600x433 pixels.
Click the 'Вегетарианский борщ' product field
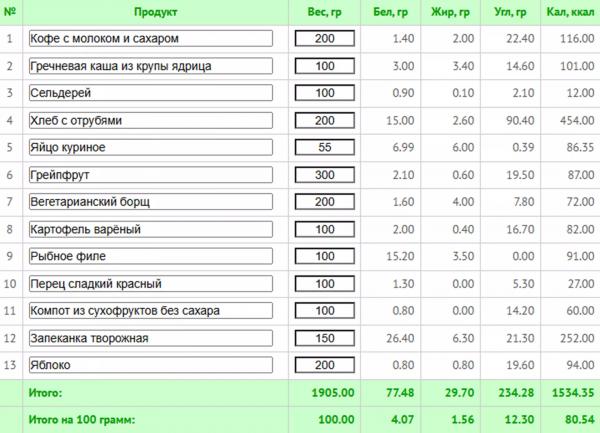(x=151, y=202)
